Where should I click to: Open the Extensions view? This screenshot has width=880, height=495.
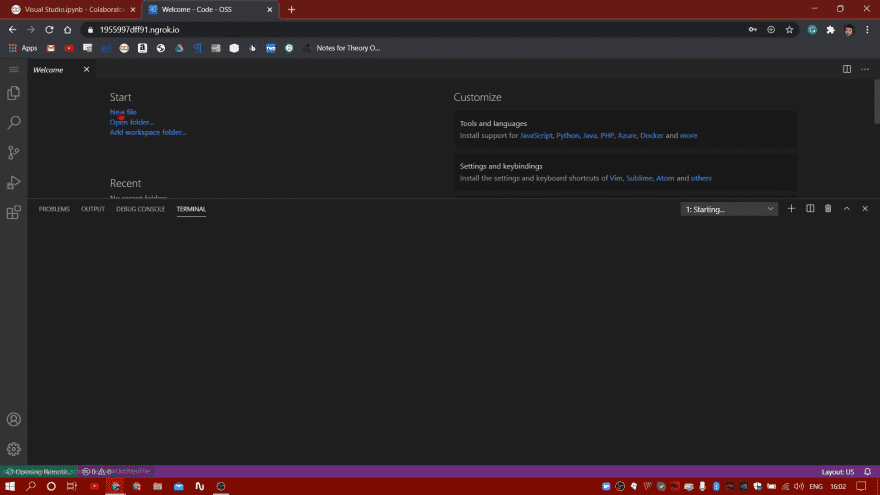coord(13,212)
